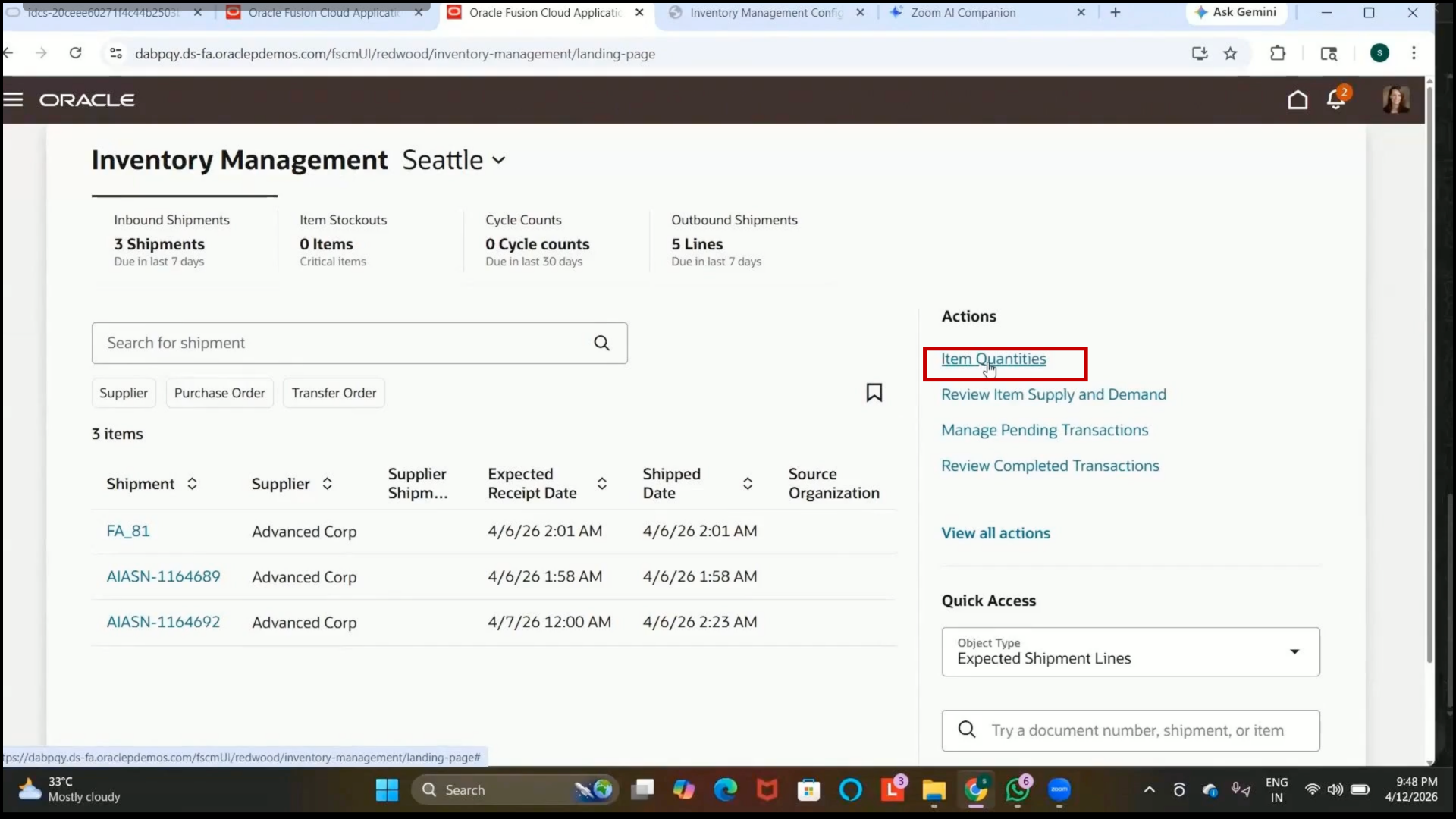Show hidden system tray icons
Screen dimensions: 1456x819
click(1150, 790)
